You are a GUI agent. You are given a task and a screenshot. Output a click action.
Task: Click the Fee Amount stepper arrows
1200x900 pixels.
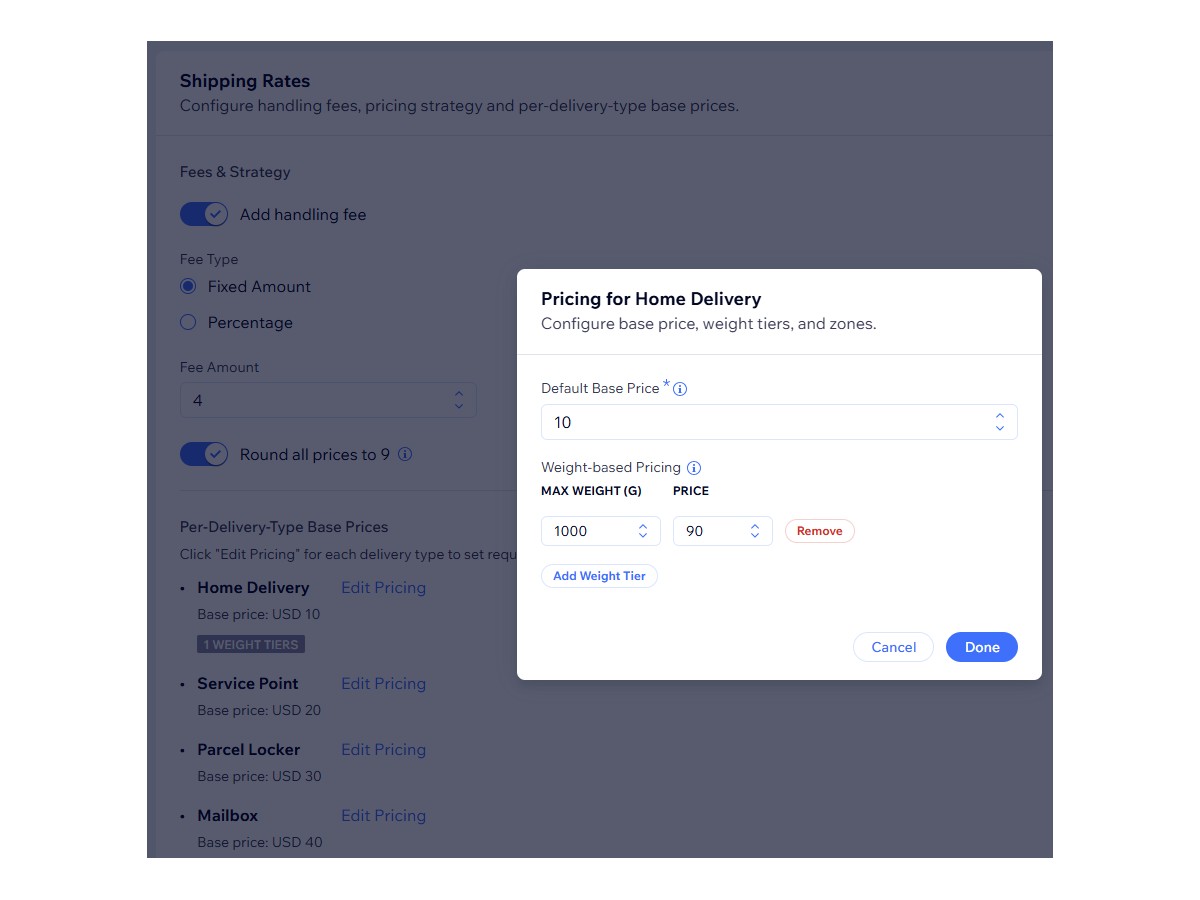coord(458,400)
